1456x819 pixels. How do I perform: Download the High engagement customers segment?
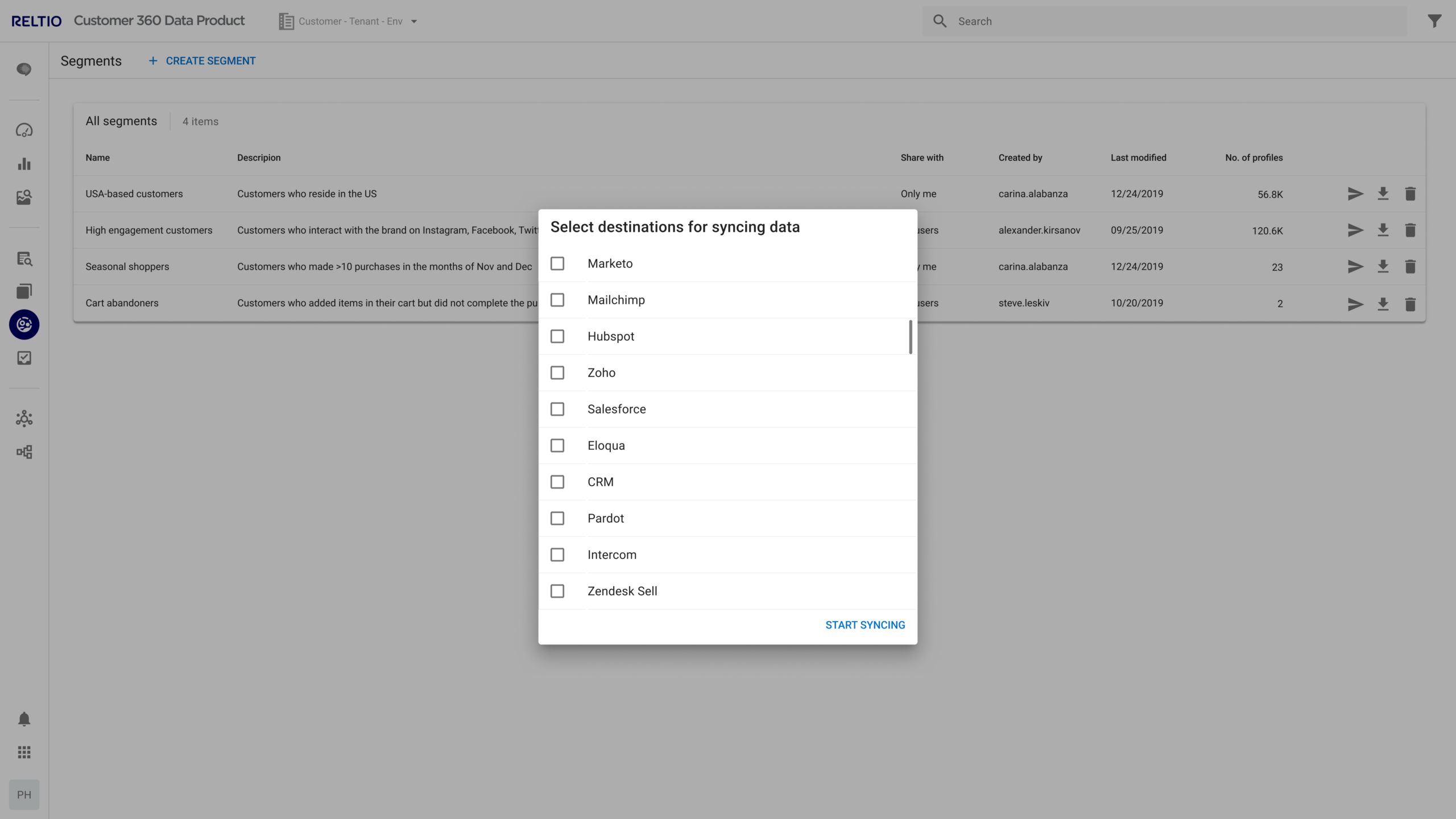coord(1383,230)
